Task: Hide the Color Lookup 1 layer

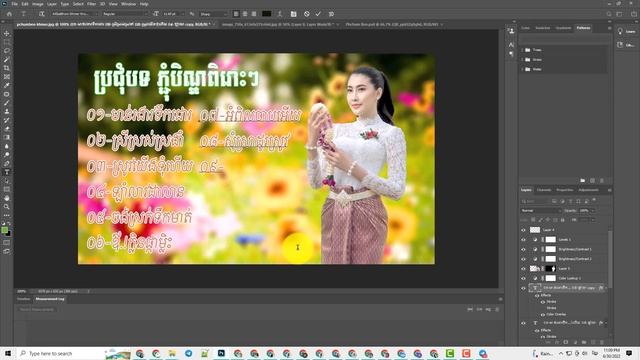Action: 523,278
